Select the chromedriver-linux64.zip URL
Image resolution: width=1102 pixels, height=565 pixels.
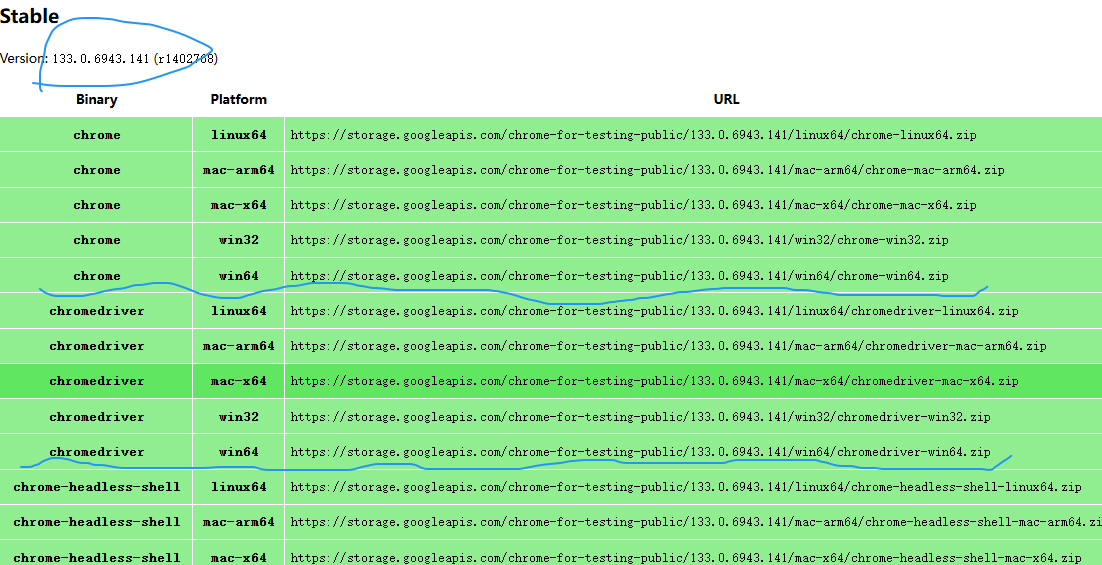click(x=654, y=311)
